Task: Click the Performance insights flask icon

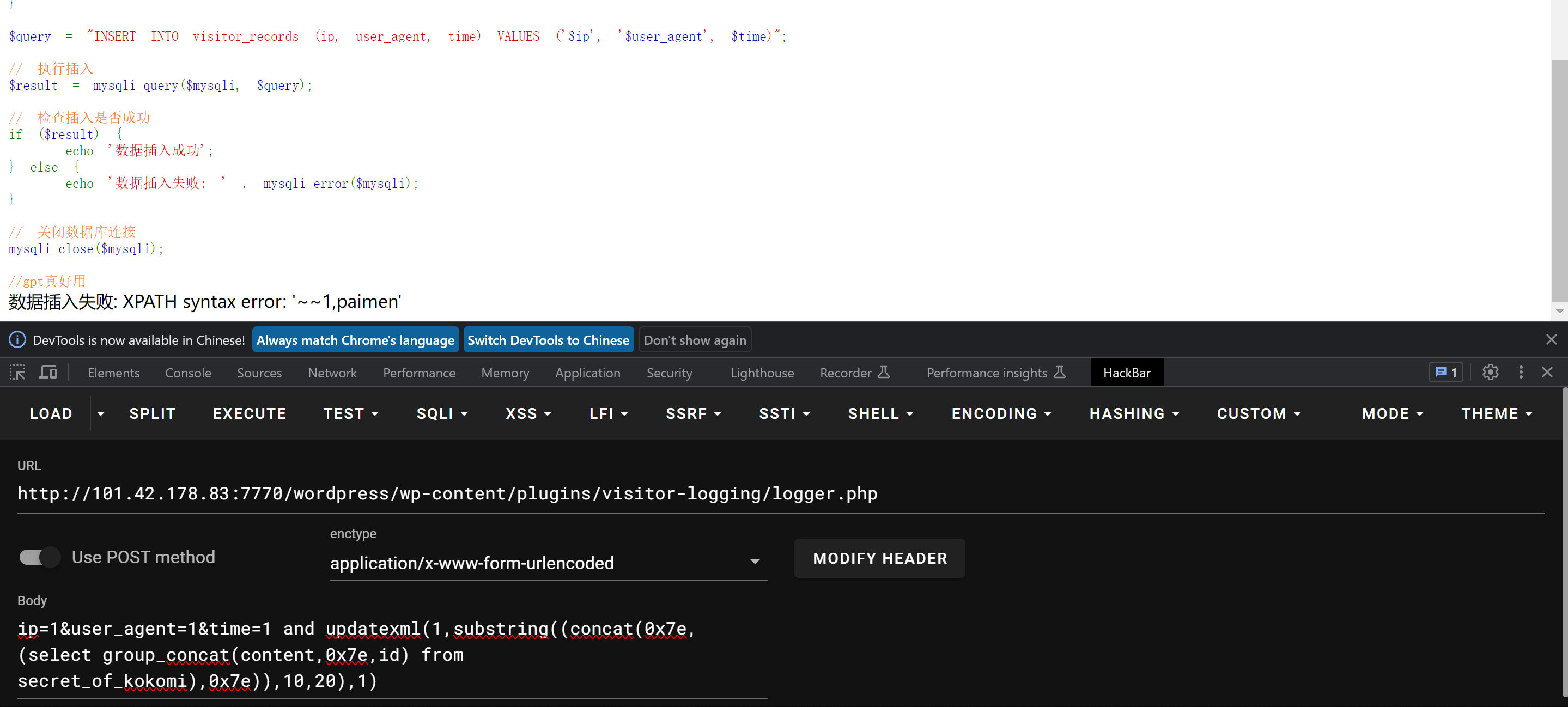Action: coord(1060,373)
